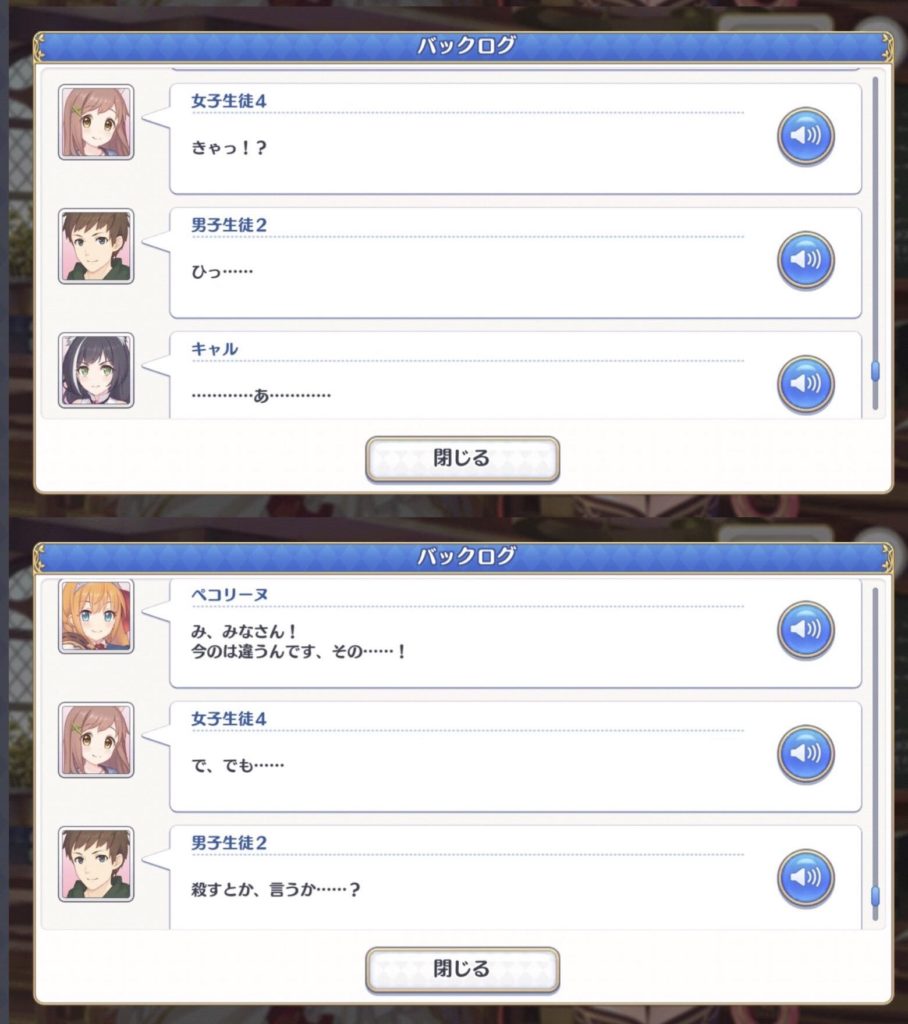Screen dimensions: 908x1024
Task: Select キャル's …………あ………… dialogue entry
Action: point(515,375)
